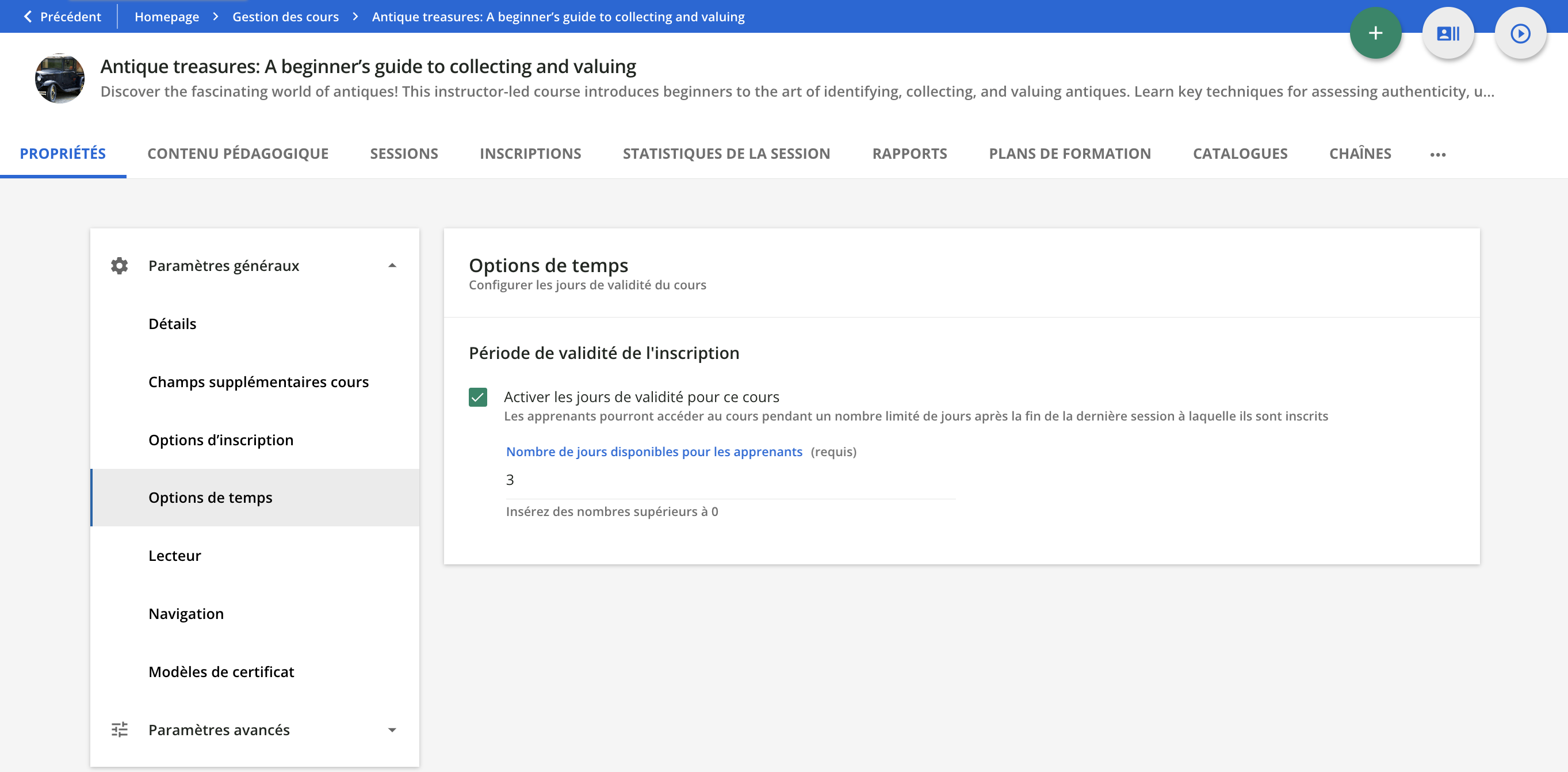Click the number of days input field
Screen dimensions: 1568x772
[x=729, y=480]
